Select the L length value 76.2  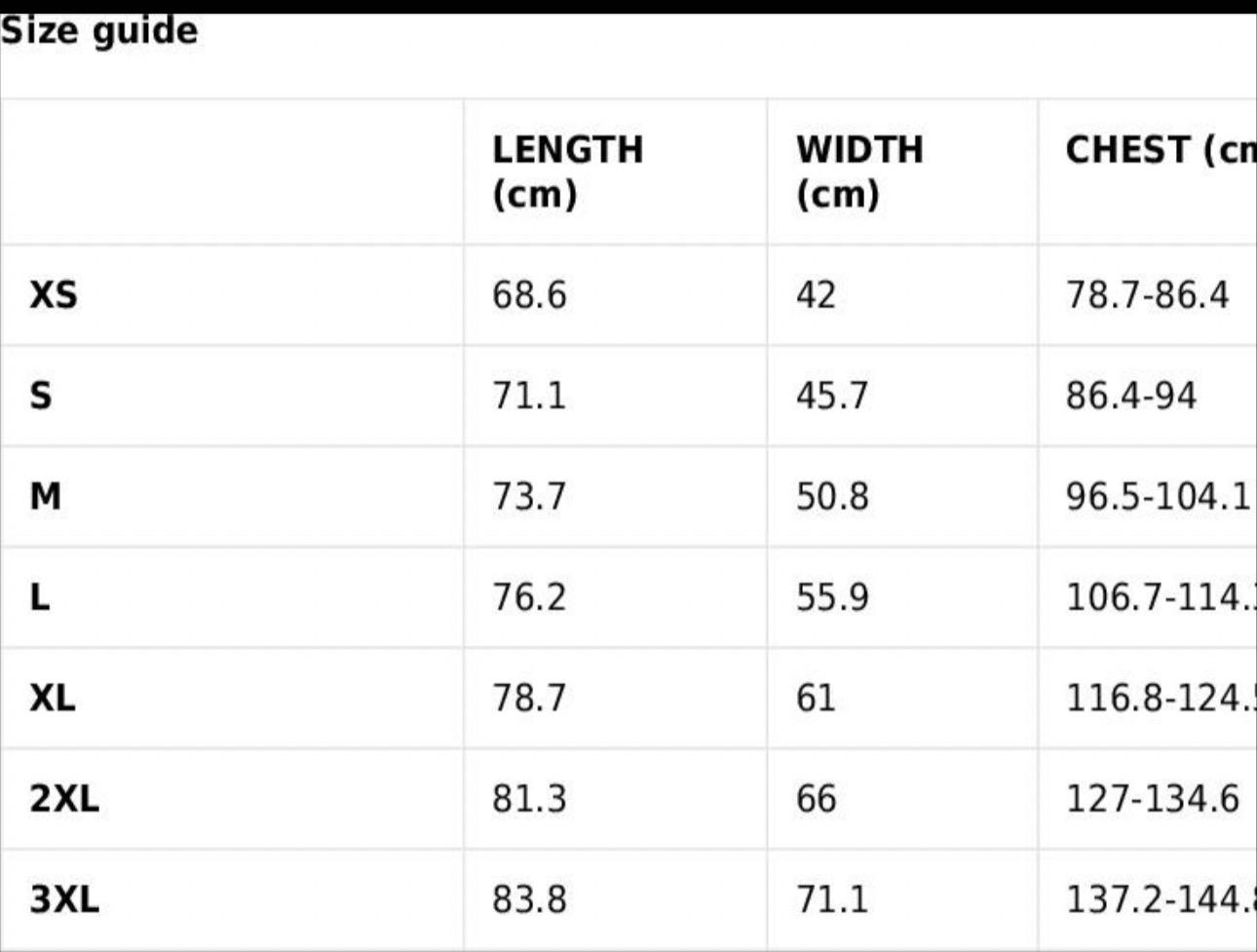(528, 597)
